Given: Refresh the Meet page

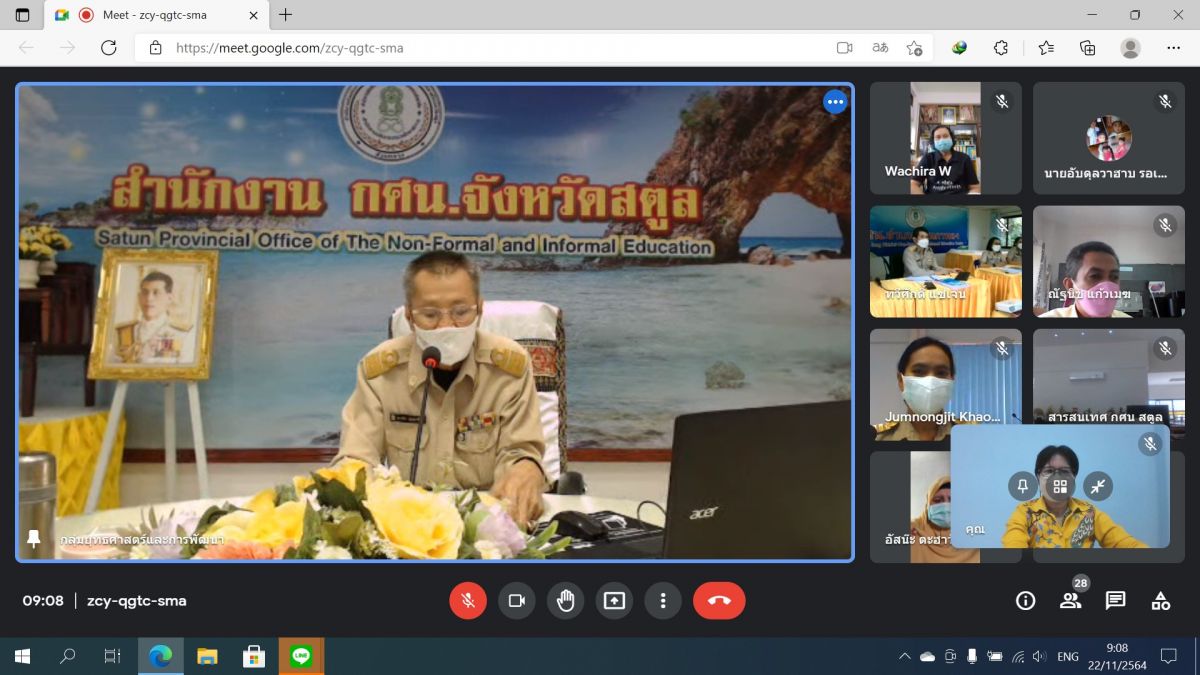Looking at the screenshot, I should point(109,48).
